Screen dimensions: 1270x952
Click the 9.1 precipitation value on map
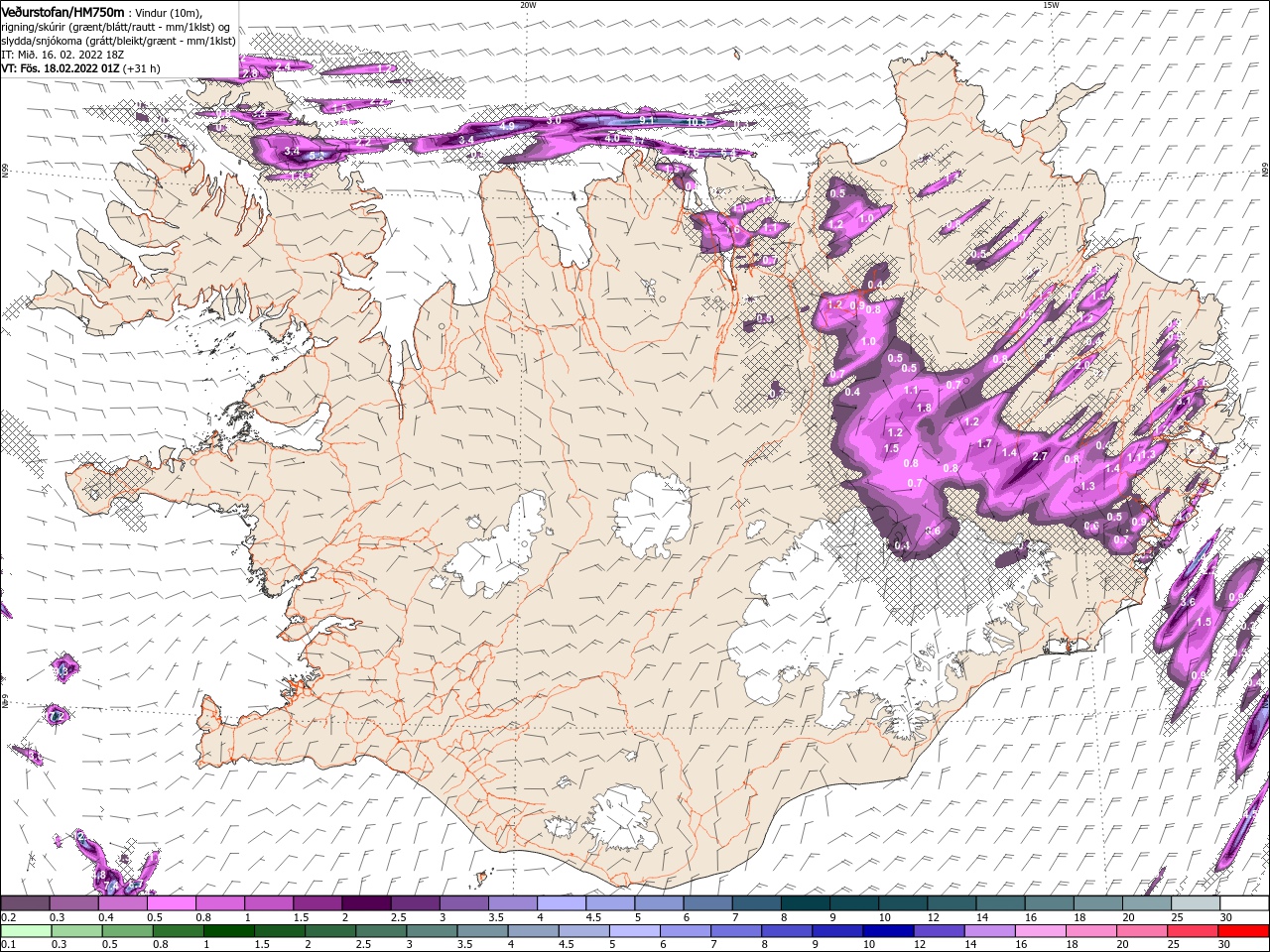coord(646,120)
